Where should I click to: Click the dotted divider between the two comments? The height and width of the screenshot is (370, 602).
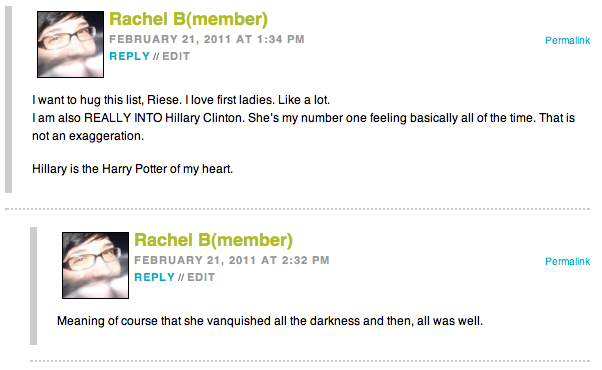pyautogui.click(x=298, y=209)
